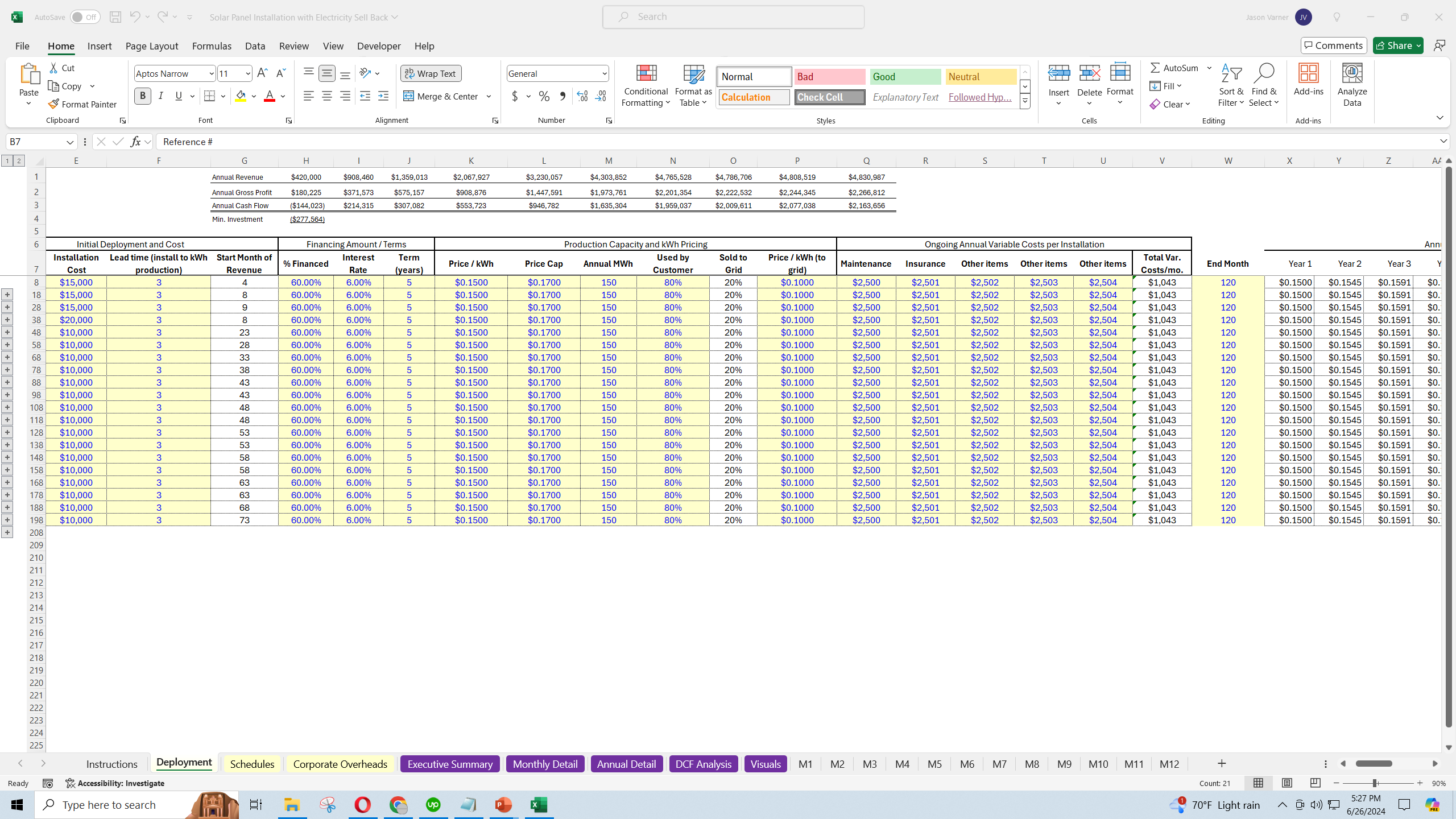Click the Borders icon
The width and height of the screenshot is (1456, 819).
pos(209,96)
